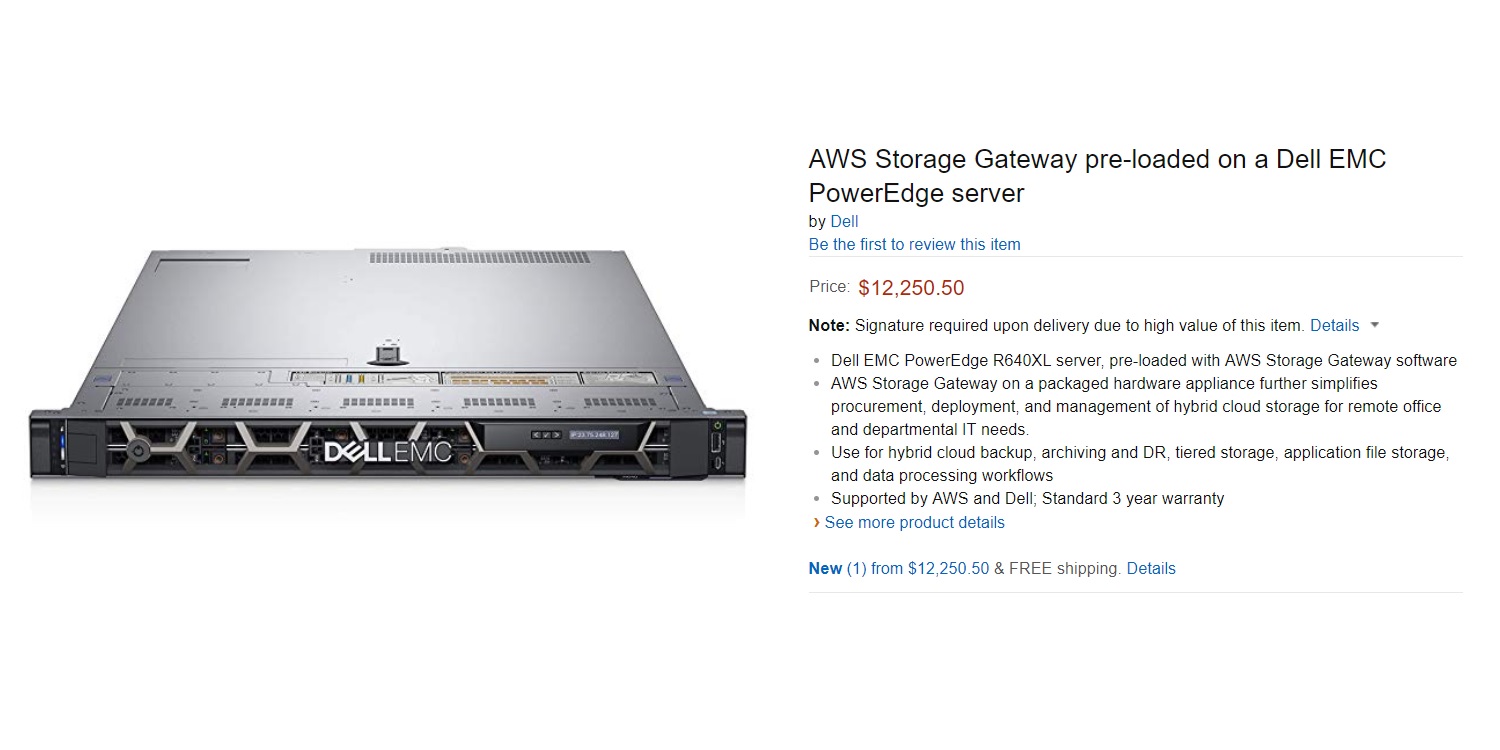
Task: Select the PowerEdge R640XL server bullet point
Action: pos(1144,360)
